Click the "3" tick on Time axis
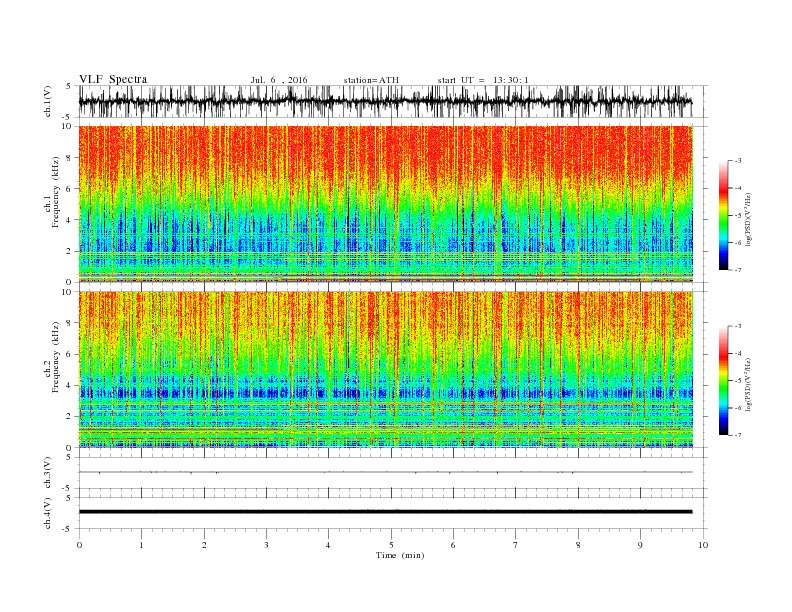Screen dimensions: 792x612 pyautogui.click(x=266, y=545)
